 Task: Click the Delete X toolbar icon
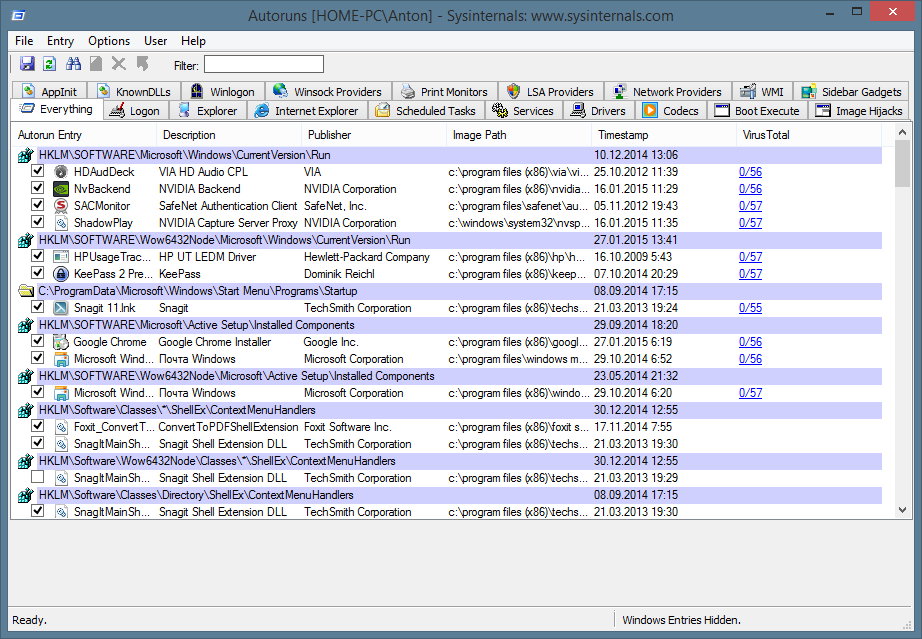119,64
